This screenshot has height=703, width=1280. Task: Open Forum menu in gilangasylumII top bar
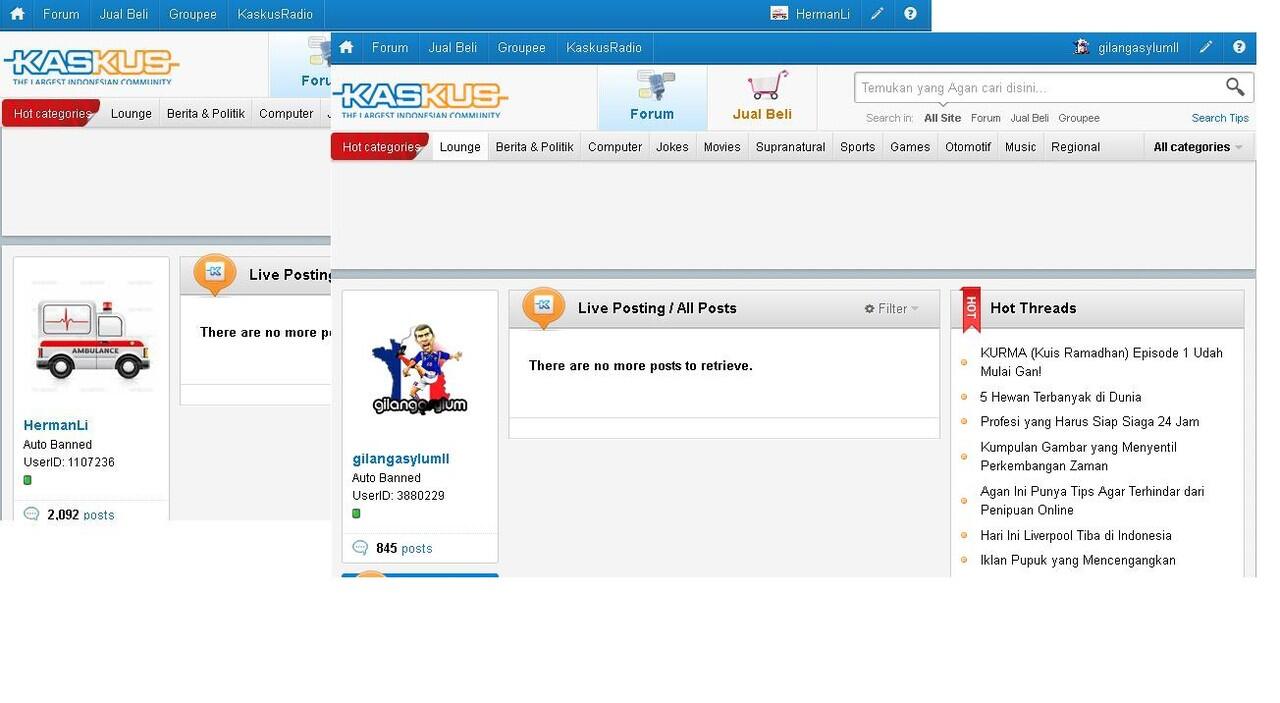390,47
